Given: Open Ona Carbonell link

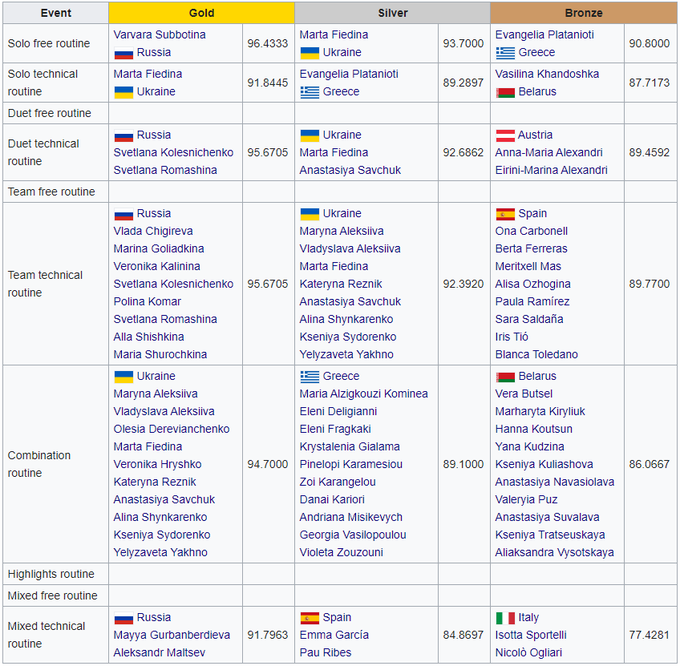Looking at the screenshot, I should pos(531,231).
